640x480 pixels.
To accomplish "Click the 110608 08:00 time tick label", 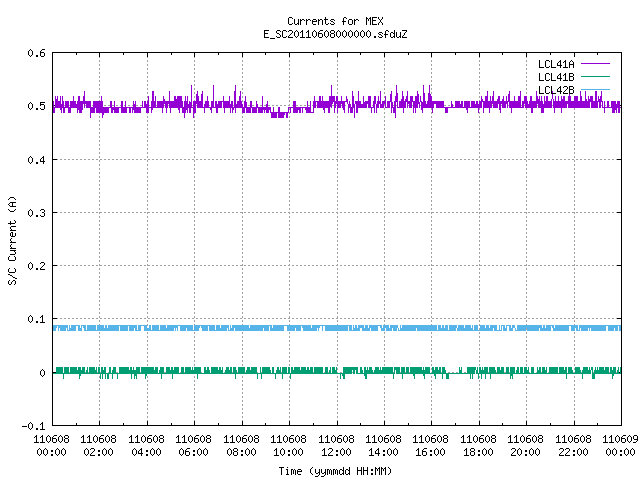I will point(241,445).
